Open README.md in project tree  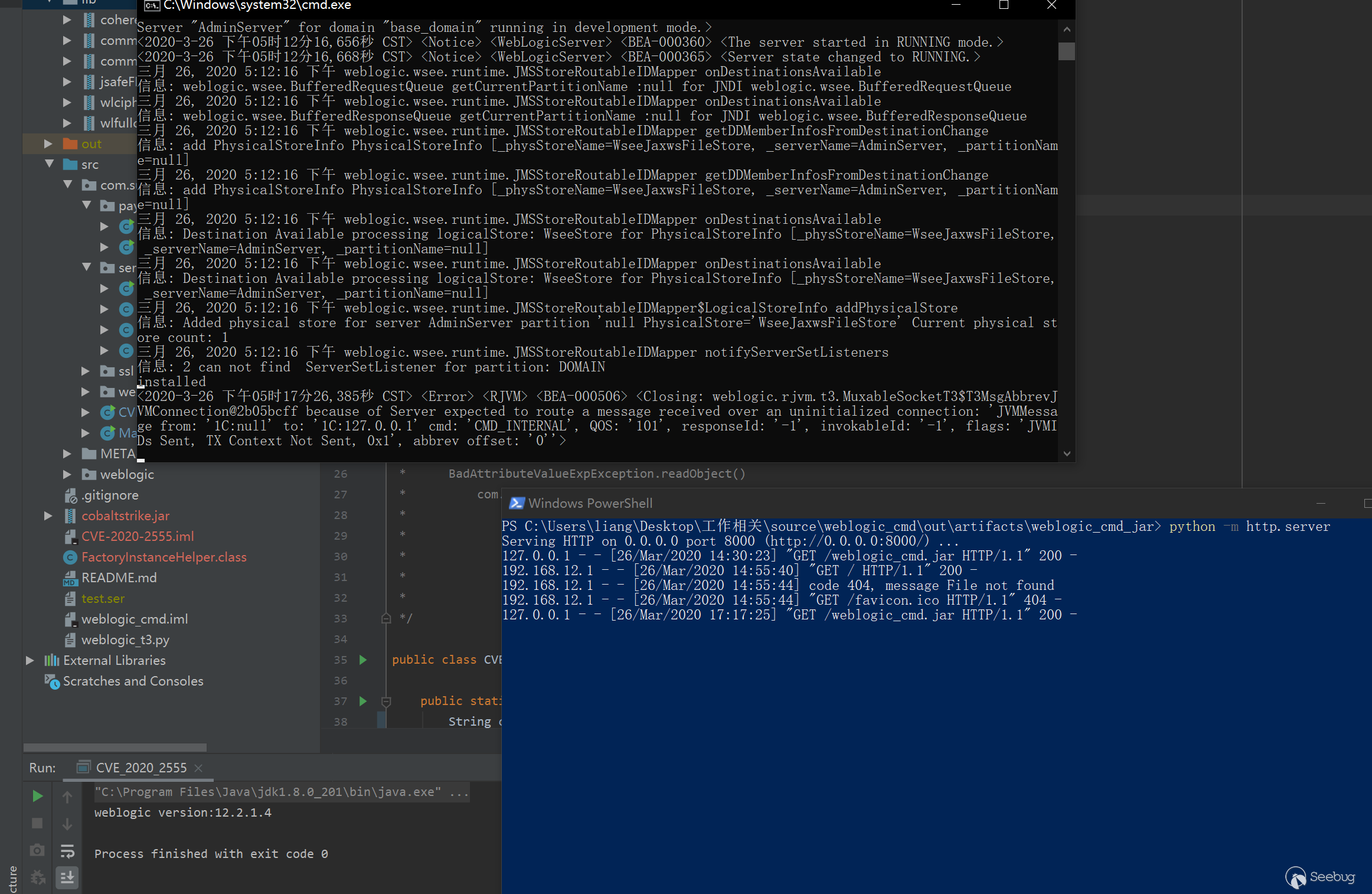[119, 577]
